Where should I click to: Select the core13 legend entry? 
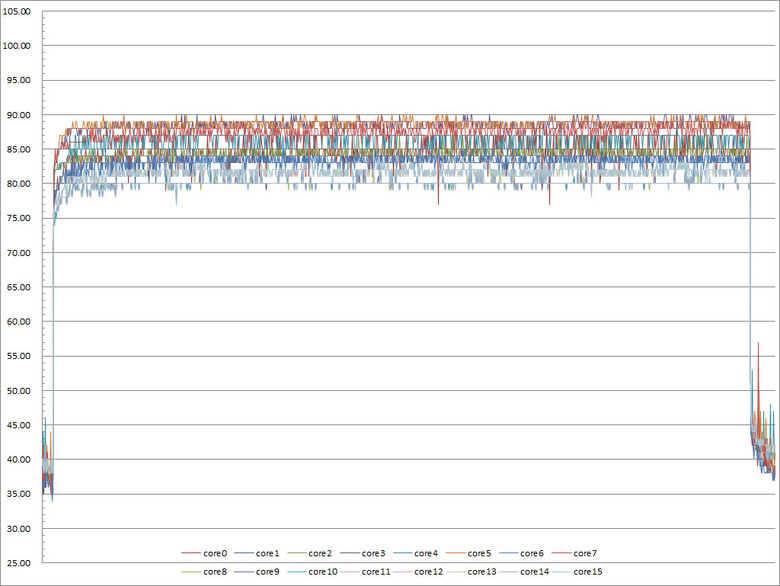[x=472, y=572]
